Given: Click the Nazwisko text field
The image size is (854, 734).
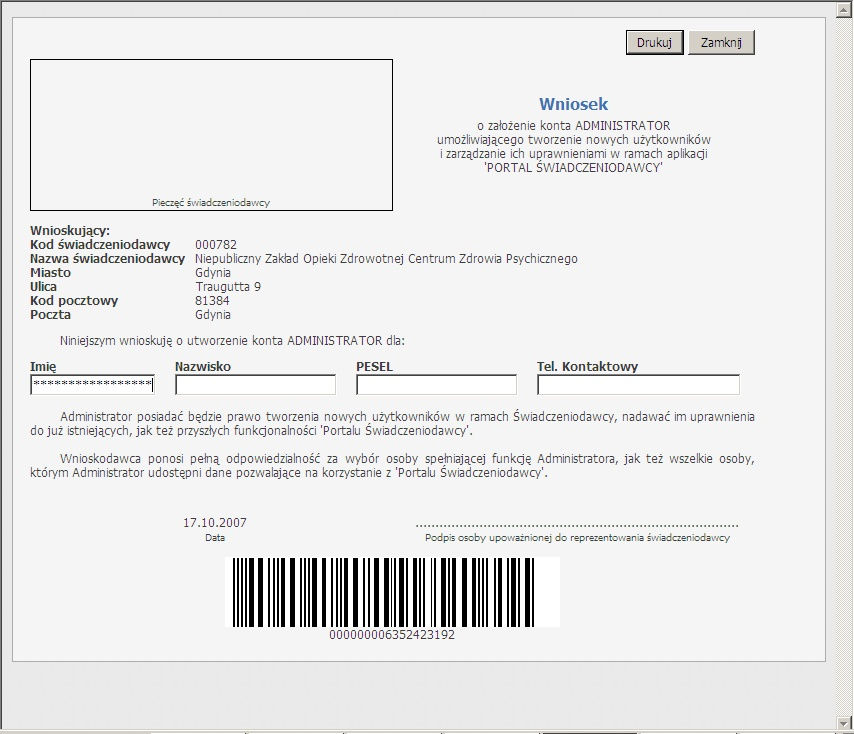Looking at the screenshot, I should coord(255,384).
